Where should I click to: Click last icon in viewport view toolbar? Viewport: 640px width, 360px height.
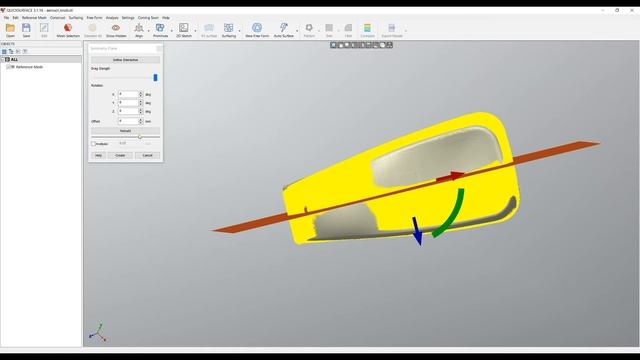[x=389, y=45]
